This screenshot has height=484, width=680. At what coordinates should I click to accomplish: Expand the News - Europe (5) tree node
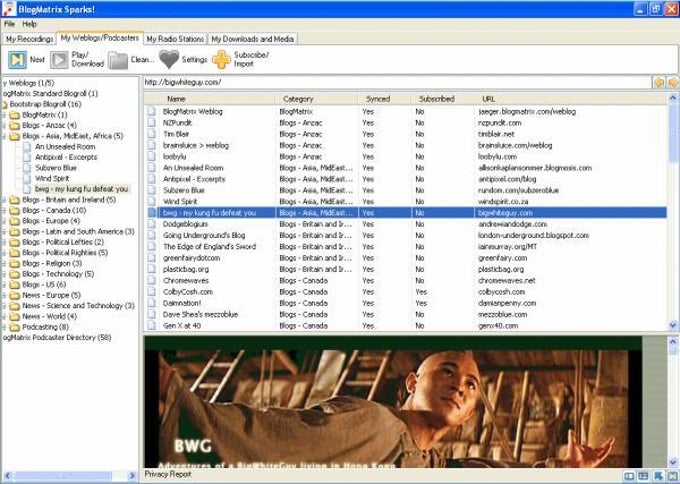pos(4,295)
